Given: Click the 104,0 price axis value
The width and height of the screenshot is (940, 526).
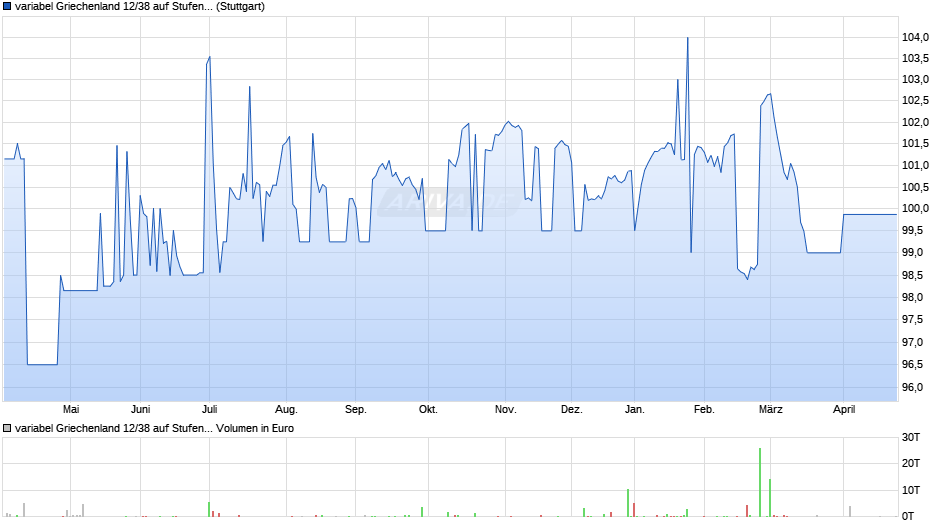Looking at the screenshot, I should pyautogui.click(x=915, y=38).
